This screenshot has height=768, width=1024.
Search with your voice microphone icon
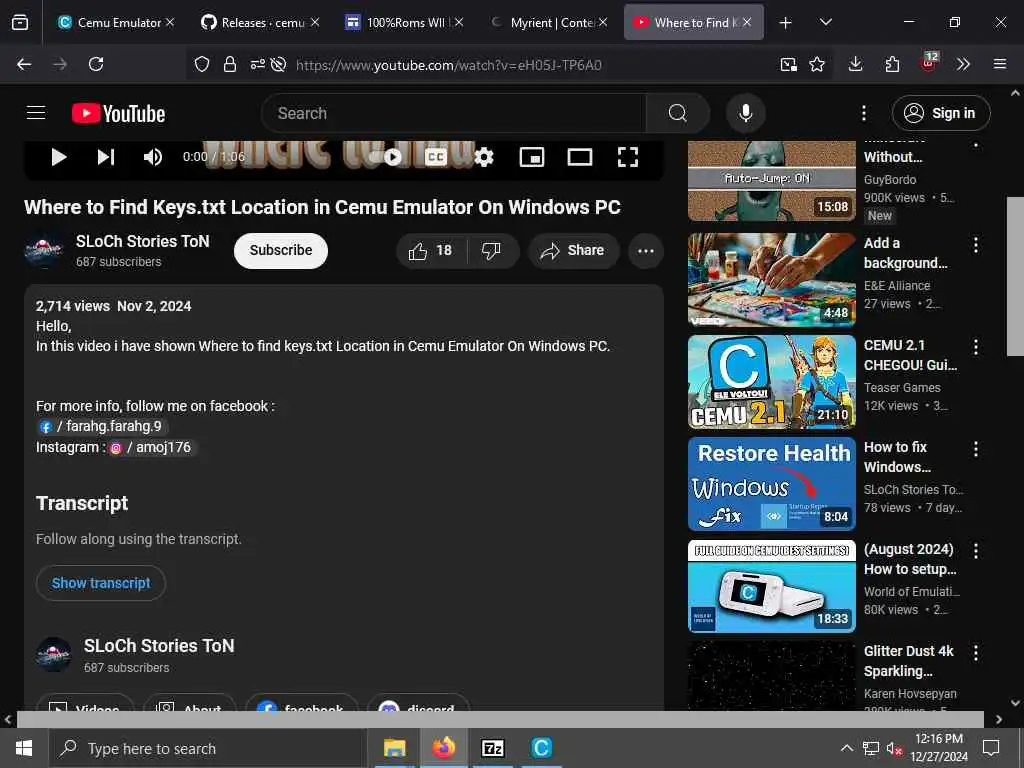745,113
